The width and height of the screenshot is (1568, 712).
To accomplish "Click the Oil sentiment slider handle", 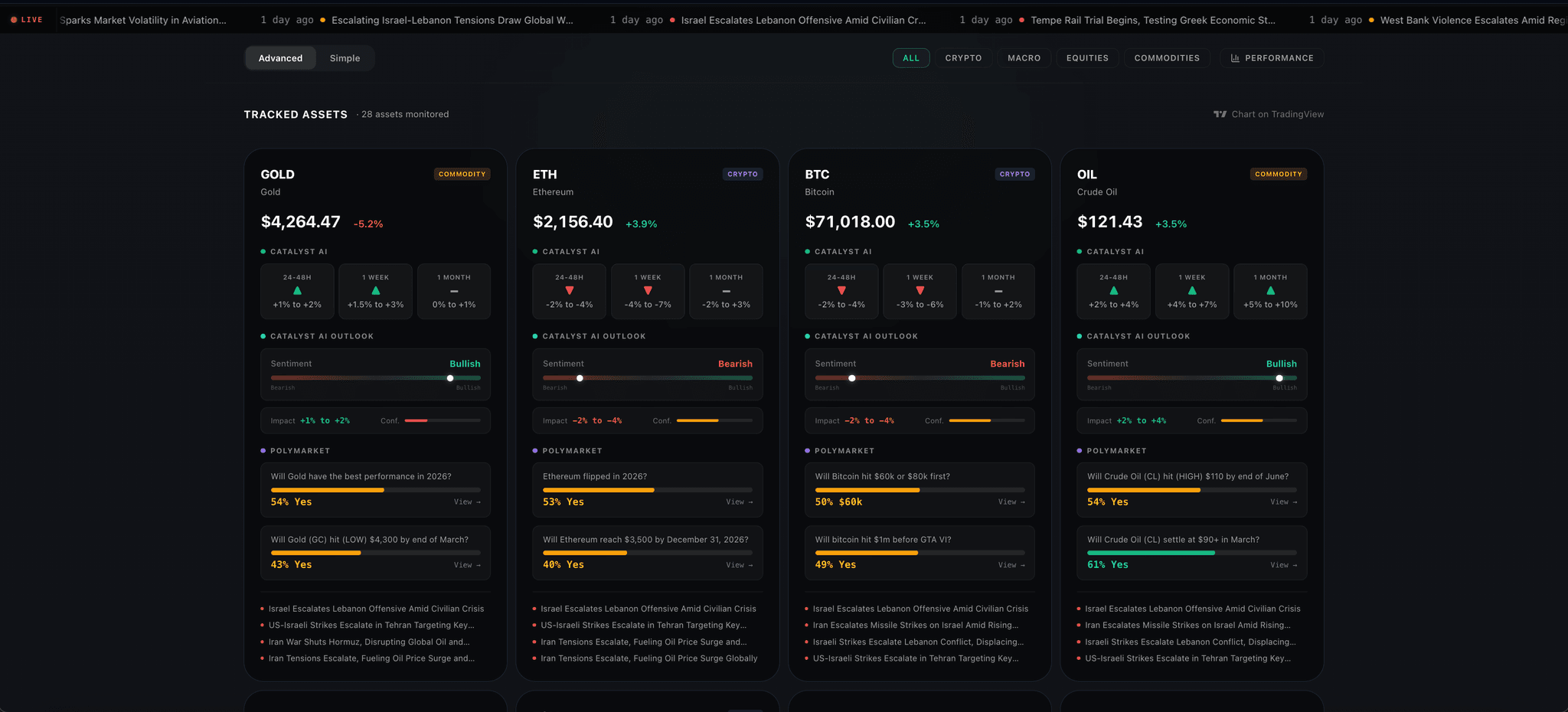I will (1279, 378).
